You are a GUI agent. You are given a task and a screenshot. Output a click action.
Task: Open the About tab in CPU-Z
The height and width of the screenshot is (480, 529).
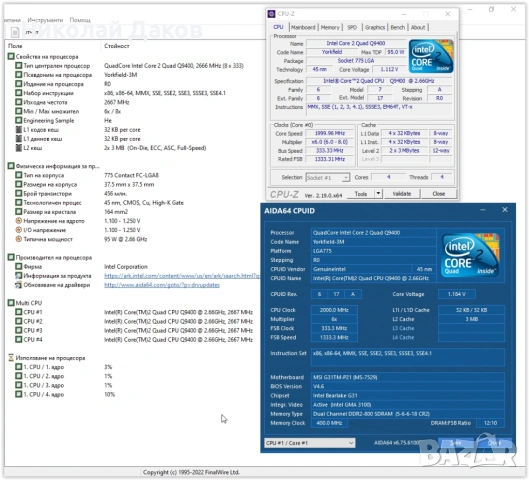pyautogui.click(x=418, y=27)
